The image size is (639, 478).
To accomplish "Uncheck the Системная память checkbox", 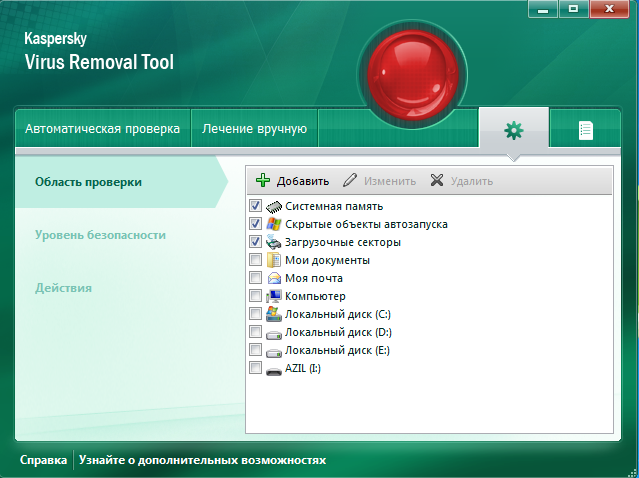I will point(256,205).
